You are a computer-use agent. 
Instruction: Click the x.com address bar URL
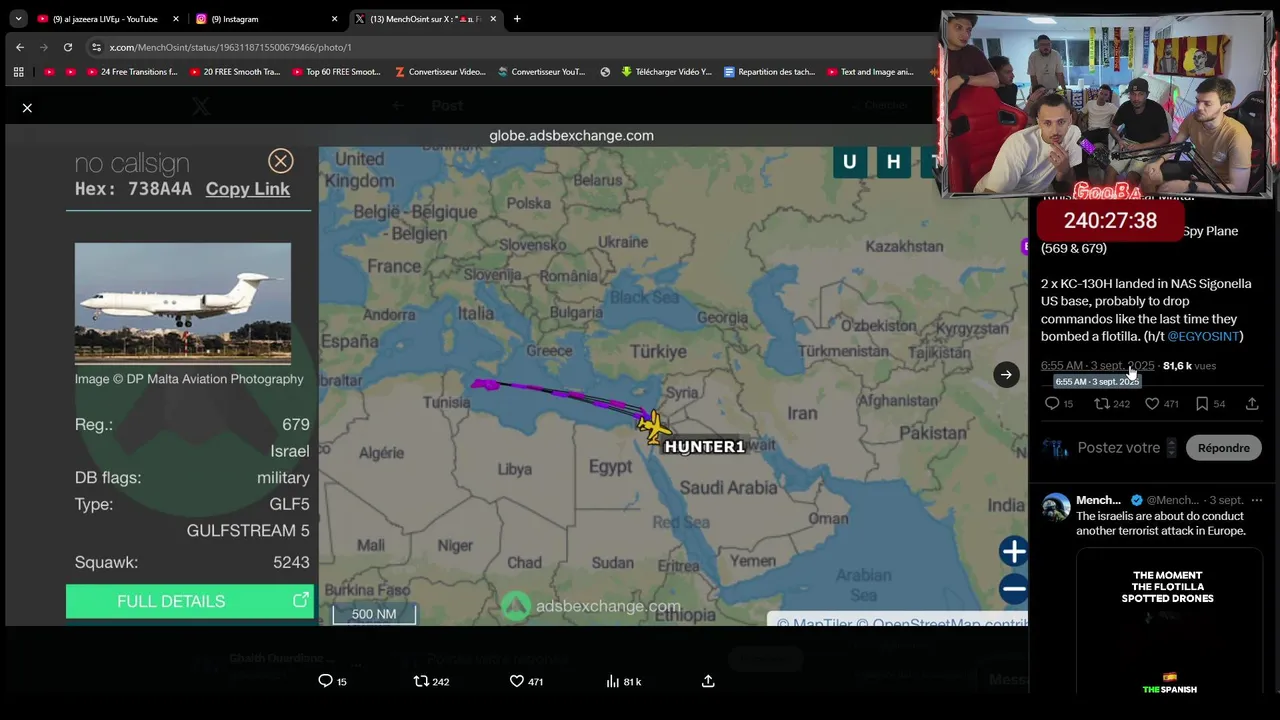tap(230, 47)
